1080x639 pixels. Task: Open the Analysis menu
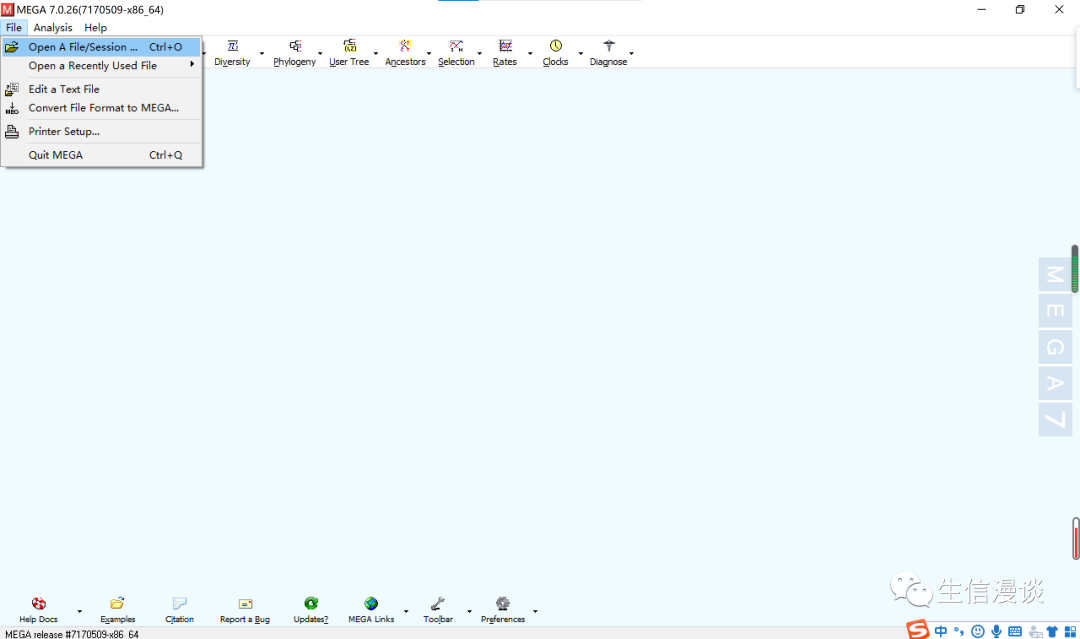point(53,28)
